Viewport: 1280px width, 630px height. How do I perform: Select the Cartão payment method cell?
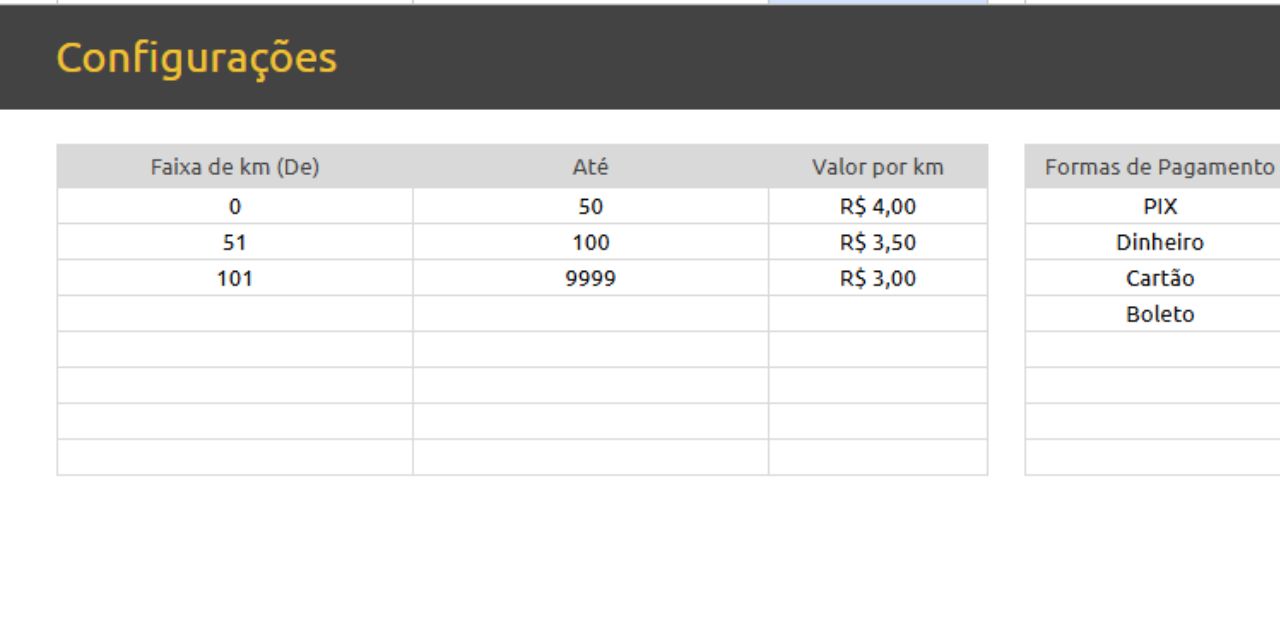point(1159,279)
